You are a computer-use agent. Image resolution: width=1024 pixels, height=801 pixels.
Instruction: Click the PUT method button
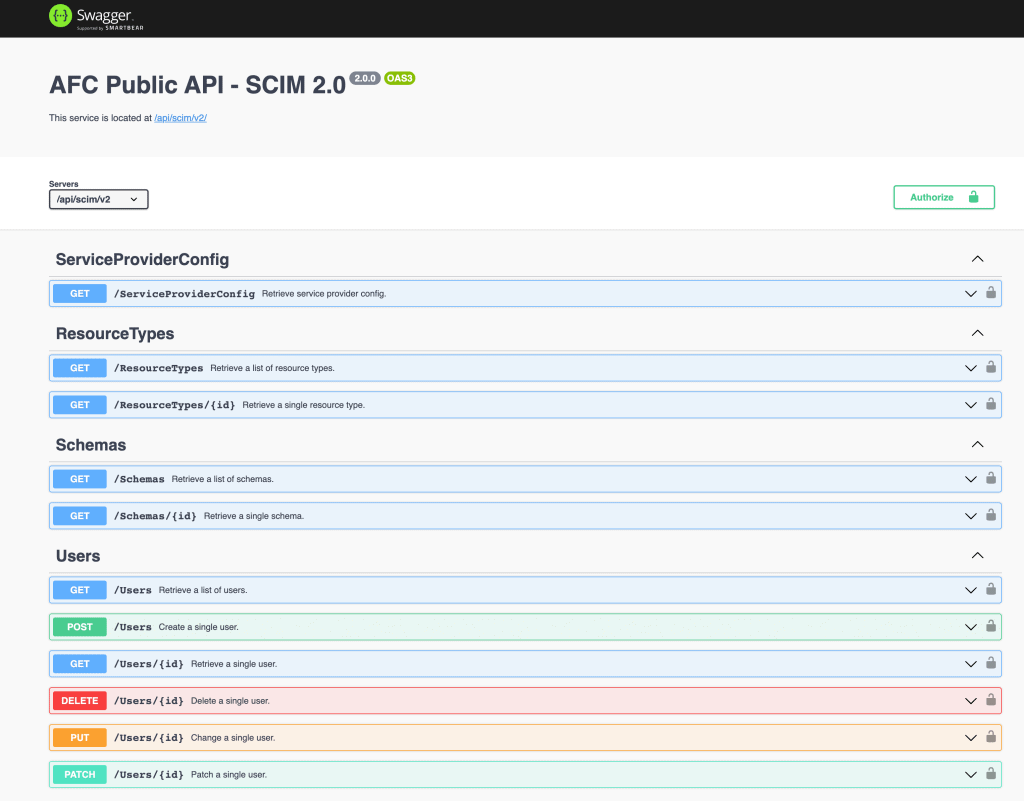point(80,738)
